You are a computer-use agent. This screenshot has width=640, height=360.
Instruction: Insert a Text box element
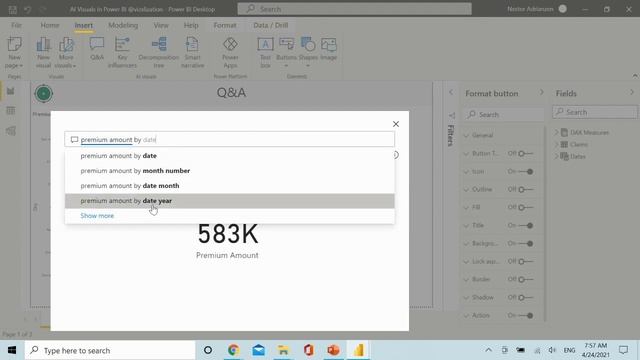pos(265,44)
